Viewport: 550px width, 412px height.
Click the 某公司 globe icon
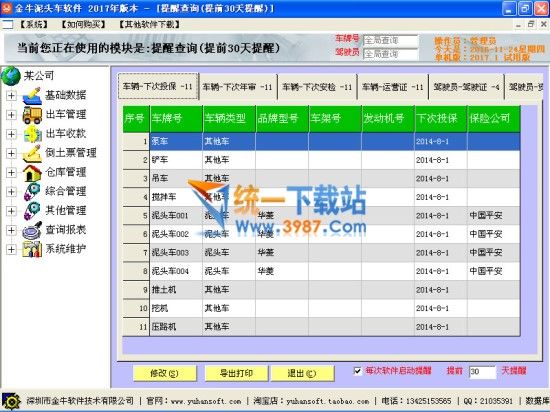[x=11, y=76]
